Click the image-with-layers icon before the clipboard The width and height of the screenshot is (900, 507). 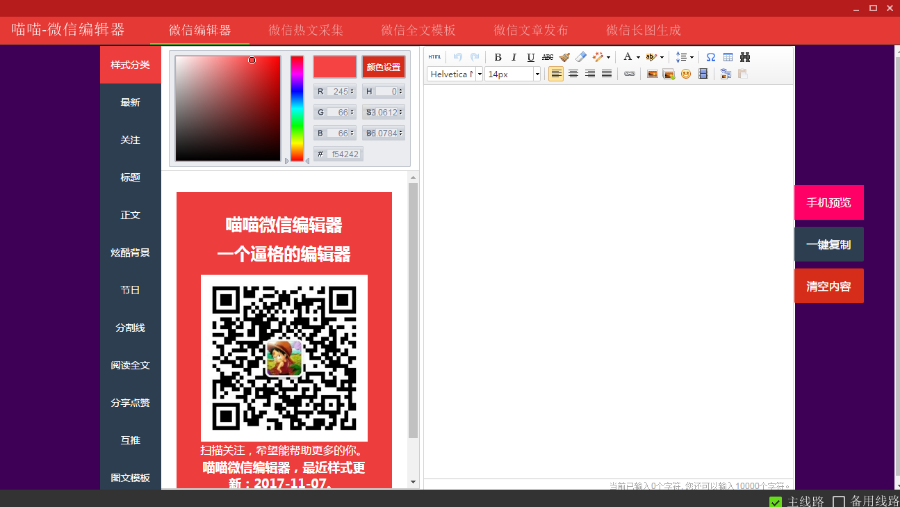(x=726, y=74)
